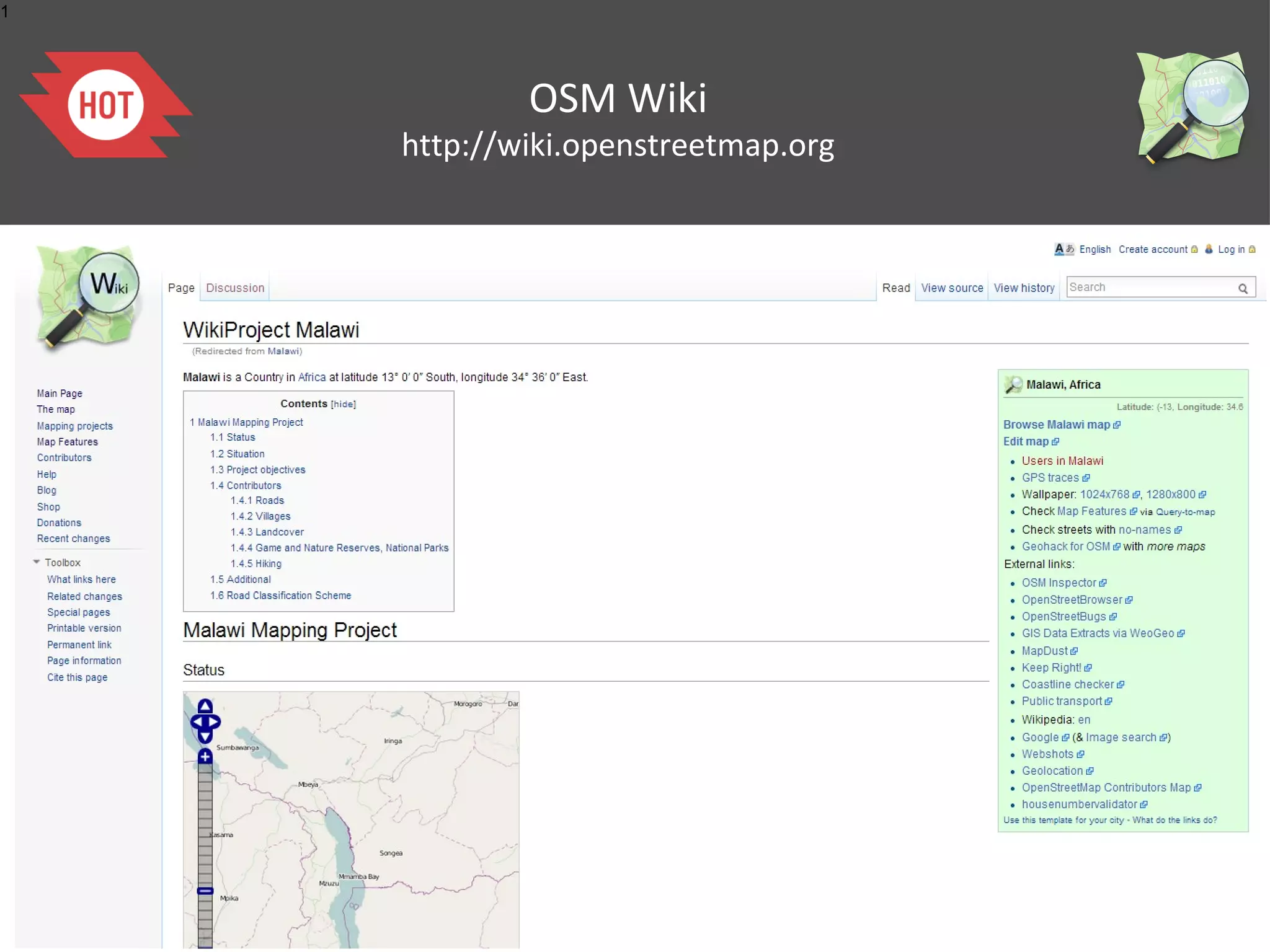Open the View source tab
1270x952 pixels.
pyautogui.click(x=952, y=288)
